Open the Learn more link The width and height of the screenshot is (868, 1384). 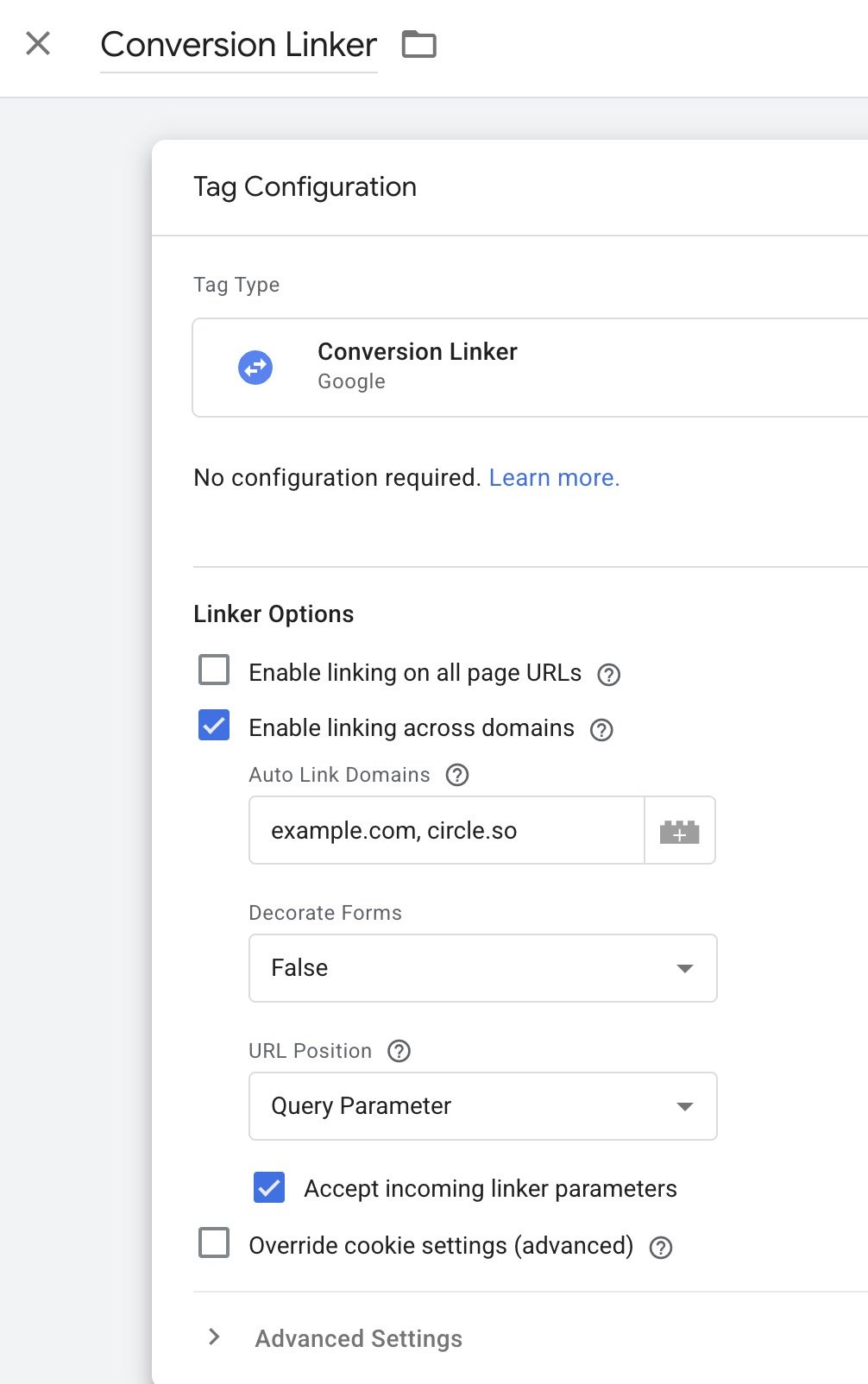coord(554,478)
